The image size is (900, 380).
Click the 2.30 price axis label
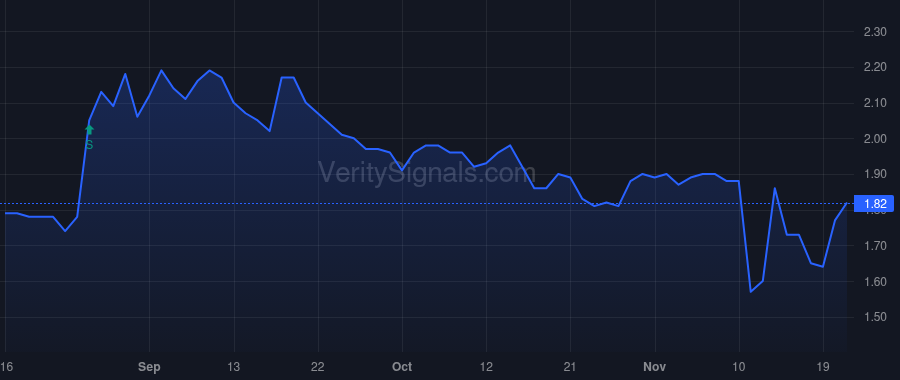pyautogui.click(x=875, y=32)
